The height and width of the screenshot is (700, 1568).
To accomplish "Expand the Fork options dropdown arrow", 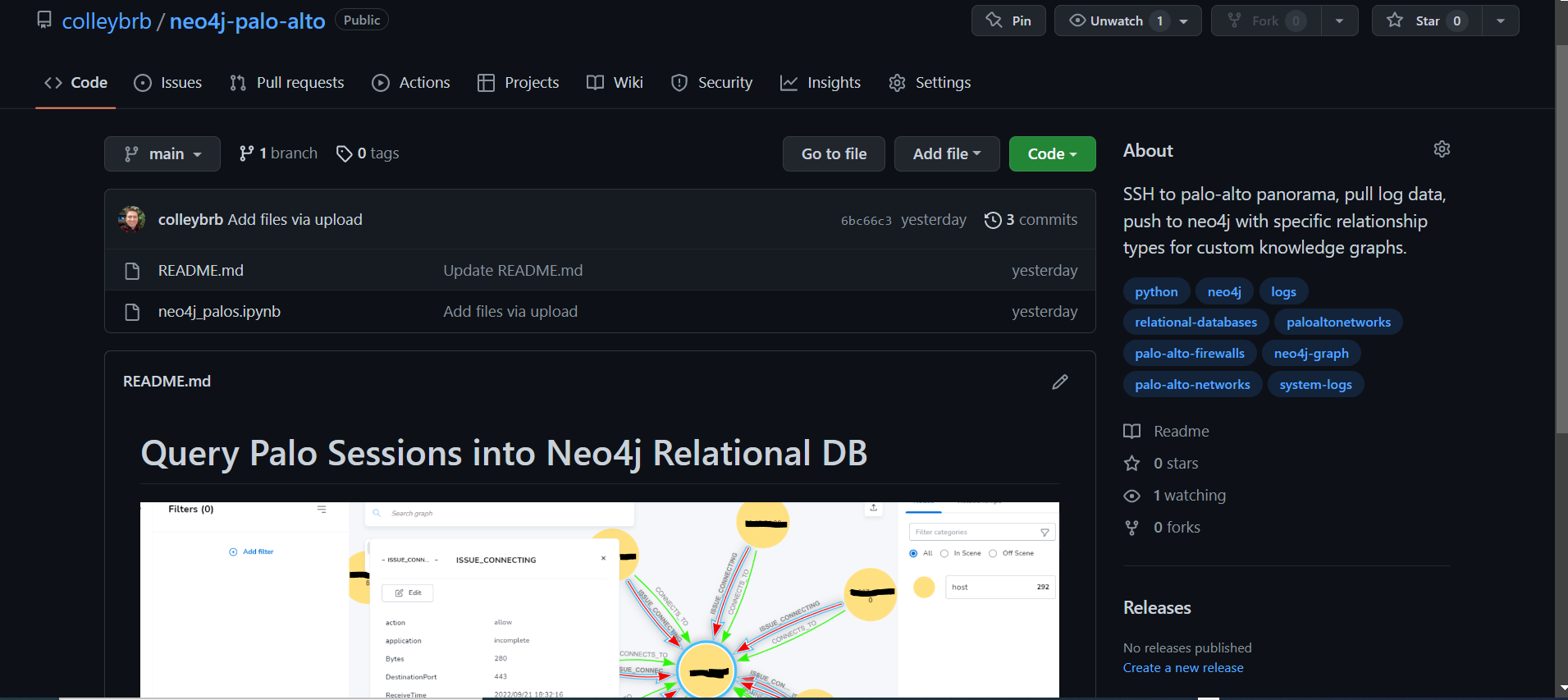I will click(1340, 21).
